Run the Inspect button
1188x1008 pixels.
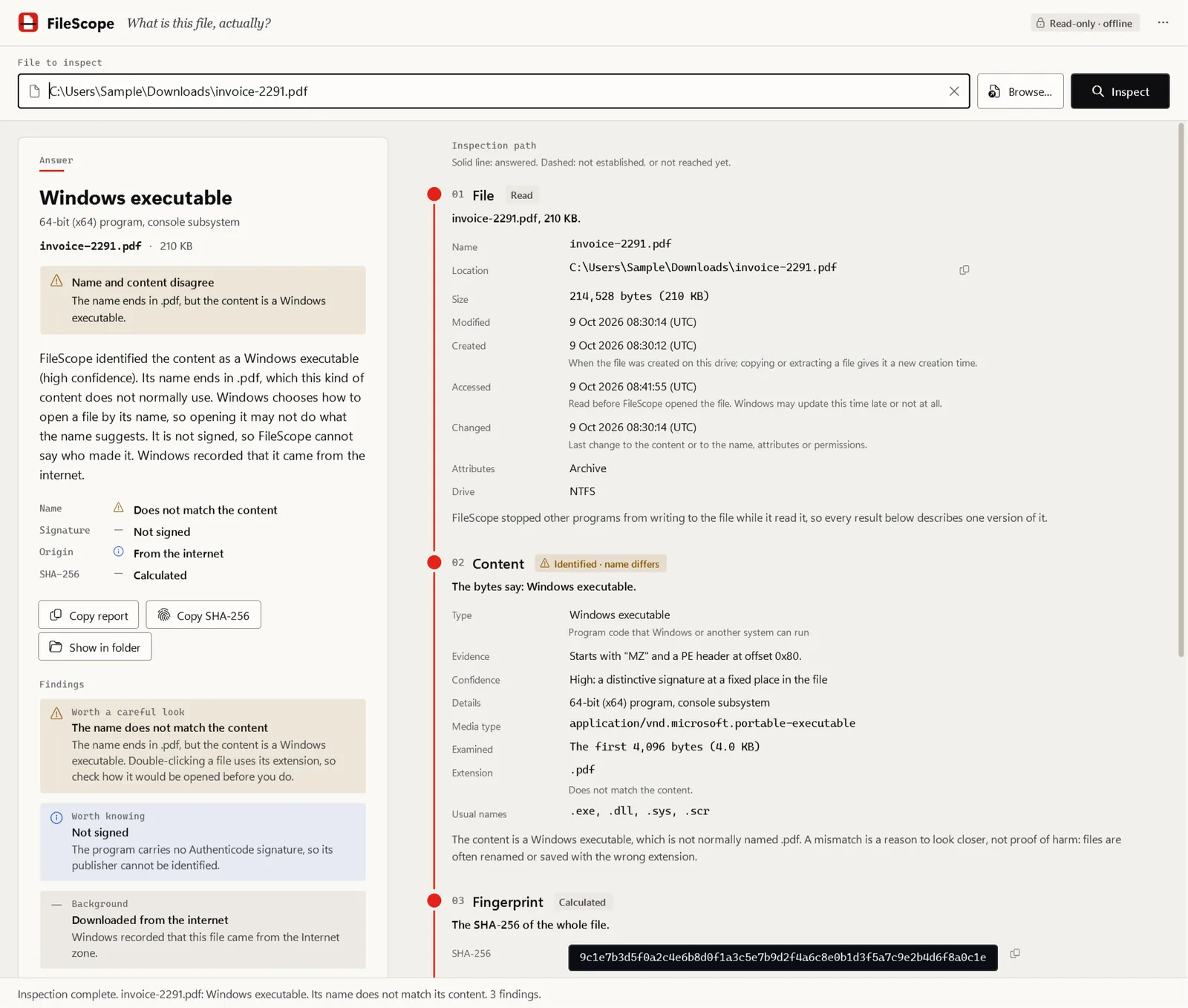pyautogui.click(x=1120, y=91)
